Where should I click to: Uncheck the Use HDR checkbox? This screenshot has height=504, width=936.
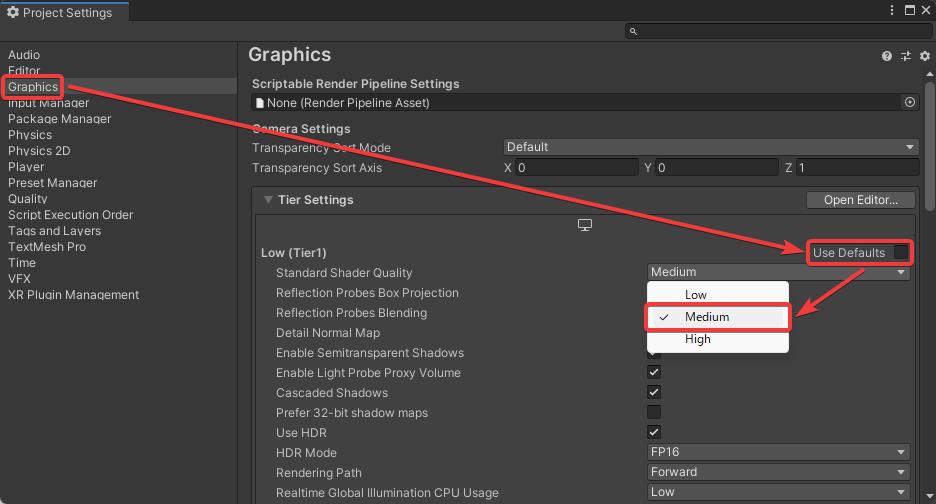(x=654, y=432)
